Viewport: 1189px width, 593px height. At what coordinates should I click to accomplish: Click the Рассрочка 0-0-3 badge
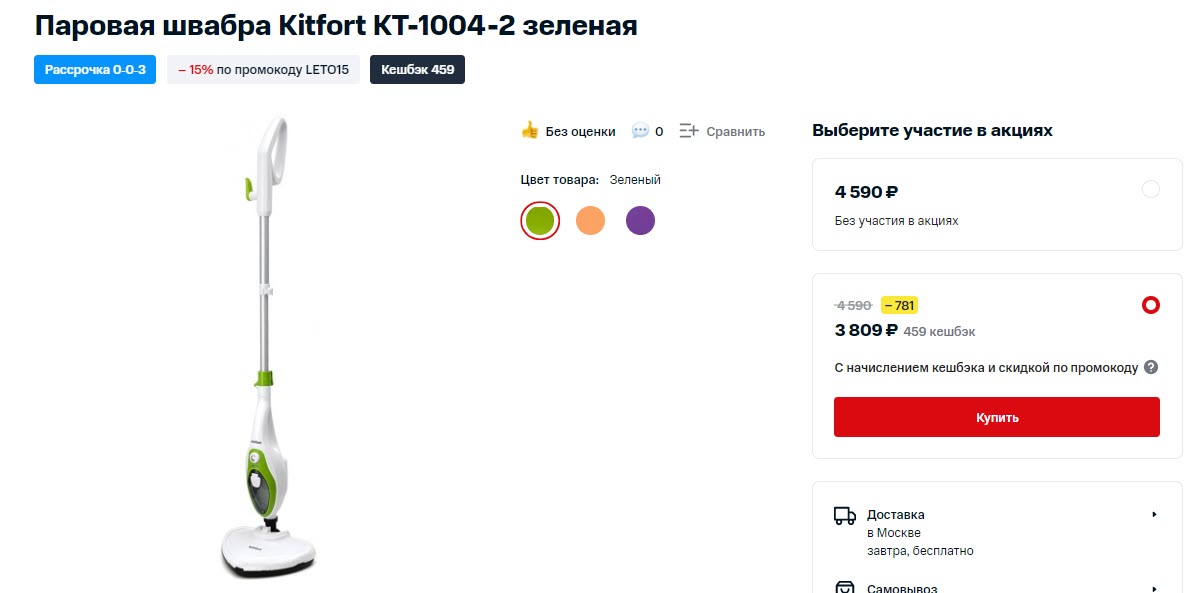click(95, 70)
